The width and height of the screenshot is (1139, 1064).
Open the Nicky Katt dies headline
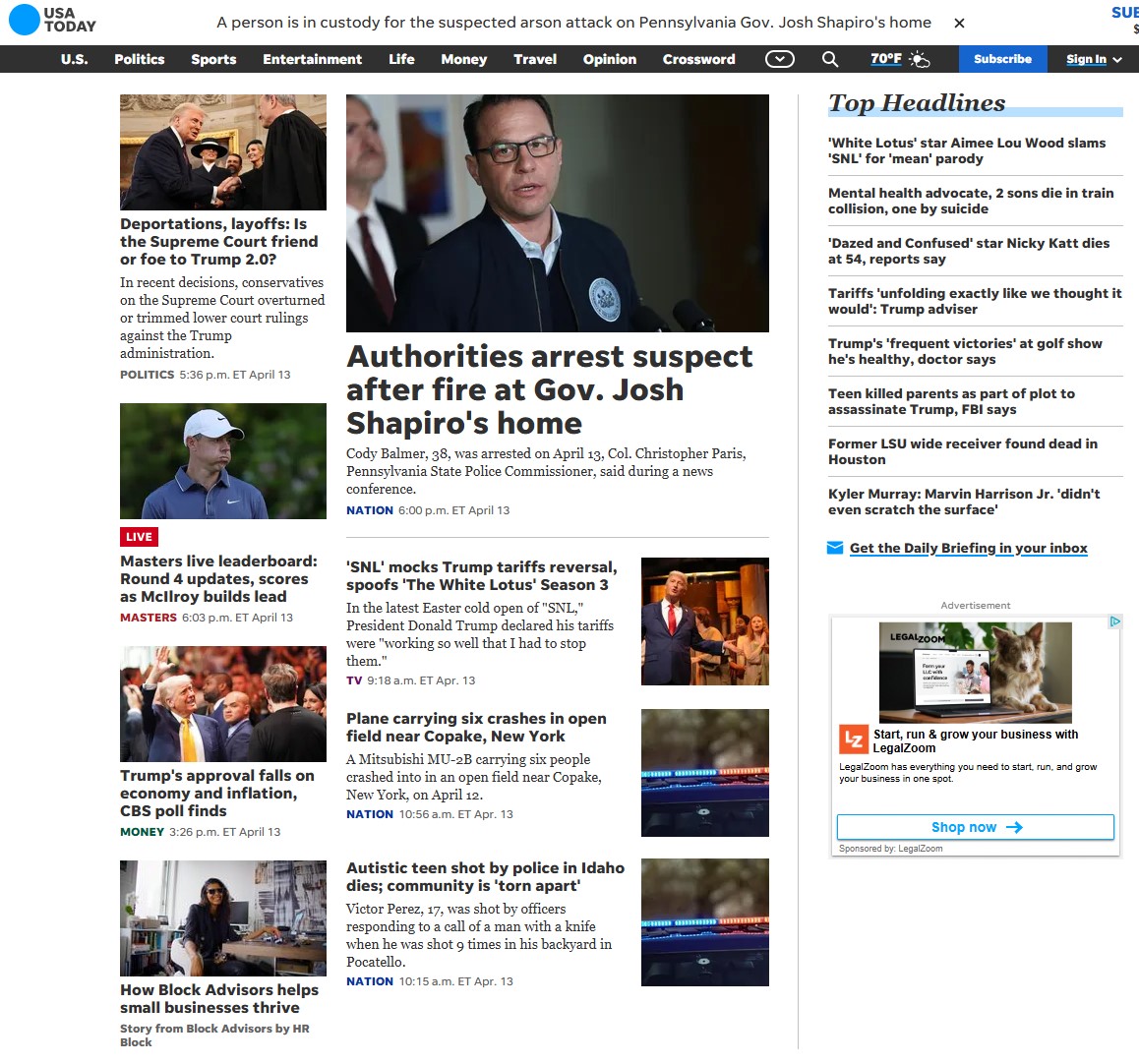click(969, 252)
